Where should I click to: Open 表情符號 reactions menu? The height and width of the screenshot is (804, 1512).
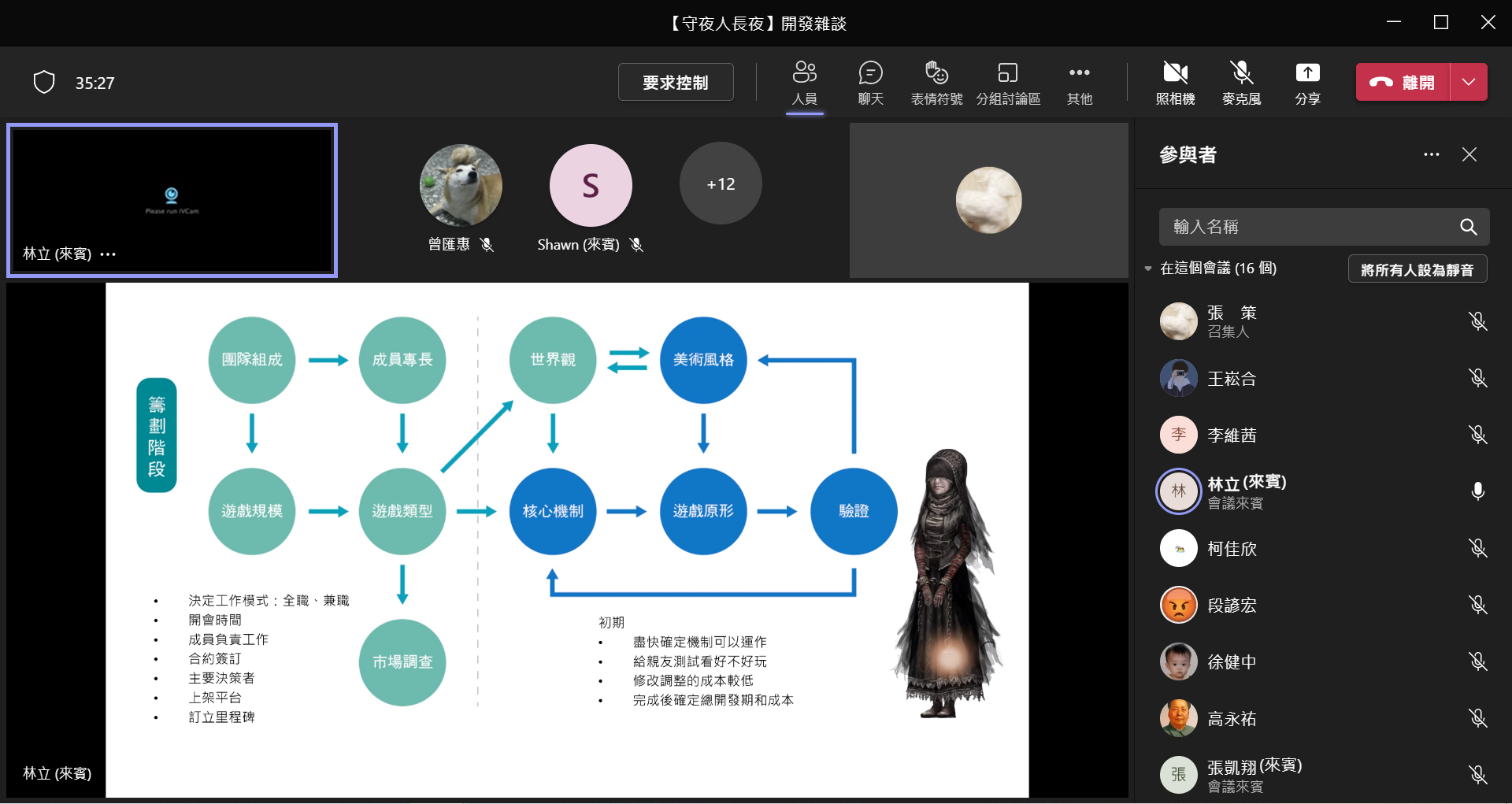click(936, 82)
